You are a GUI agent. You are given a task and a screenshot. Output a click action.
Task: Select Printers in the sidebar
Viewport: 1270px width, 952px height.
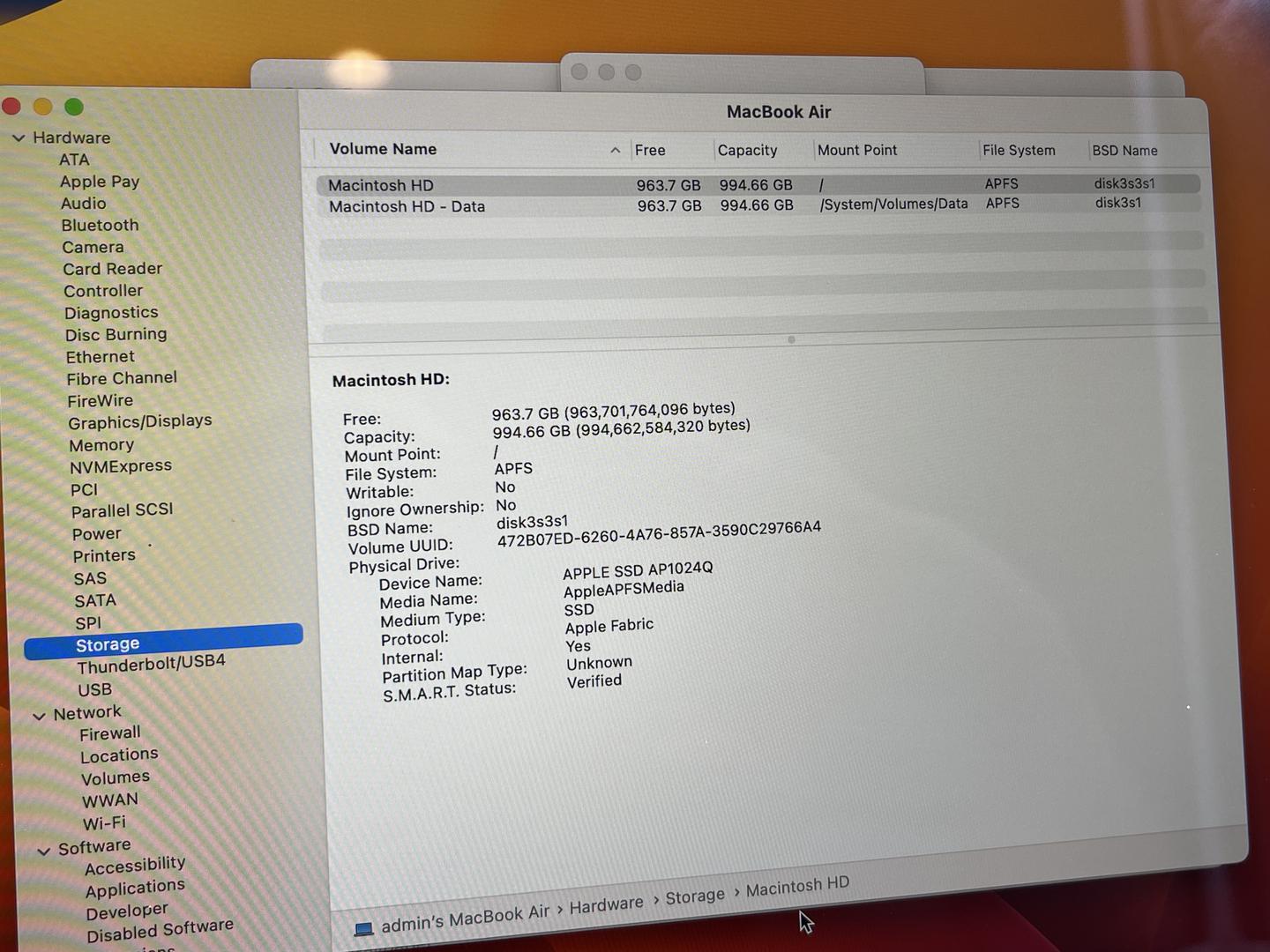pos(104,556)
